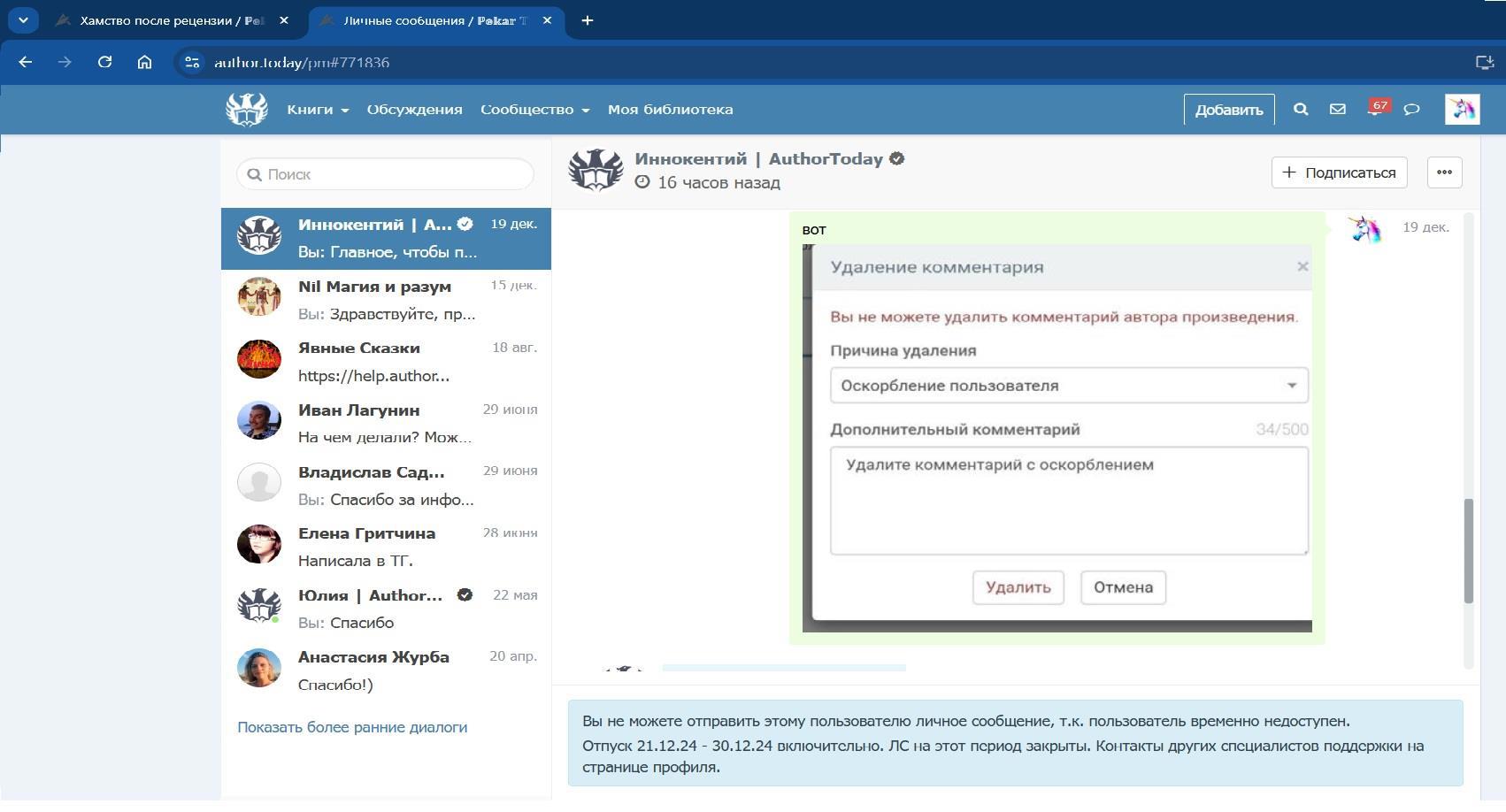Open notifications bell with 67 badge
This screenshot has height=812, width=1506.
(x=1375, y=110)
